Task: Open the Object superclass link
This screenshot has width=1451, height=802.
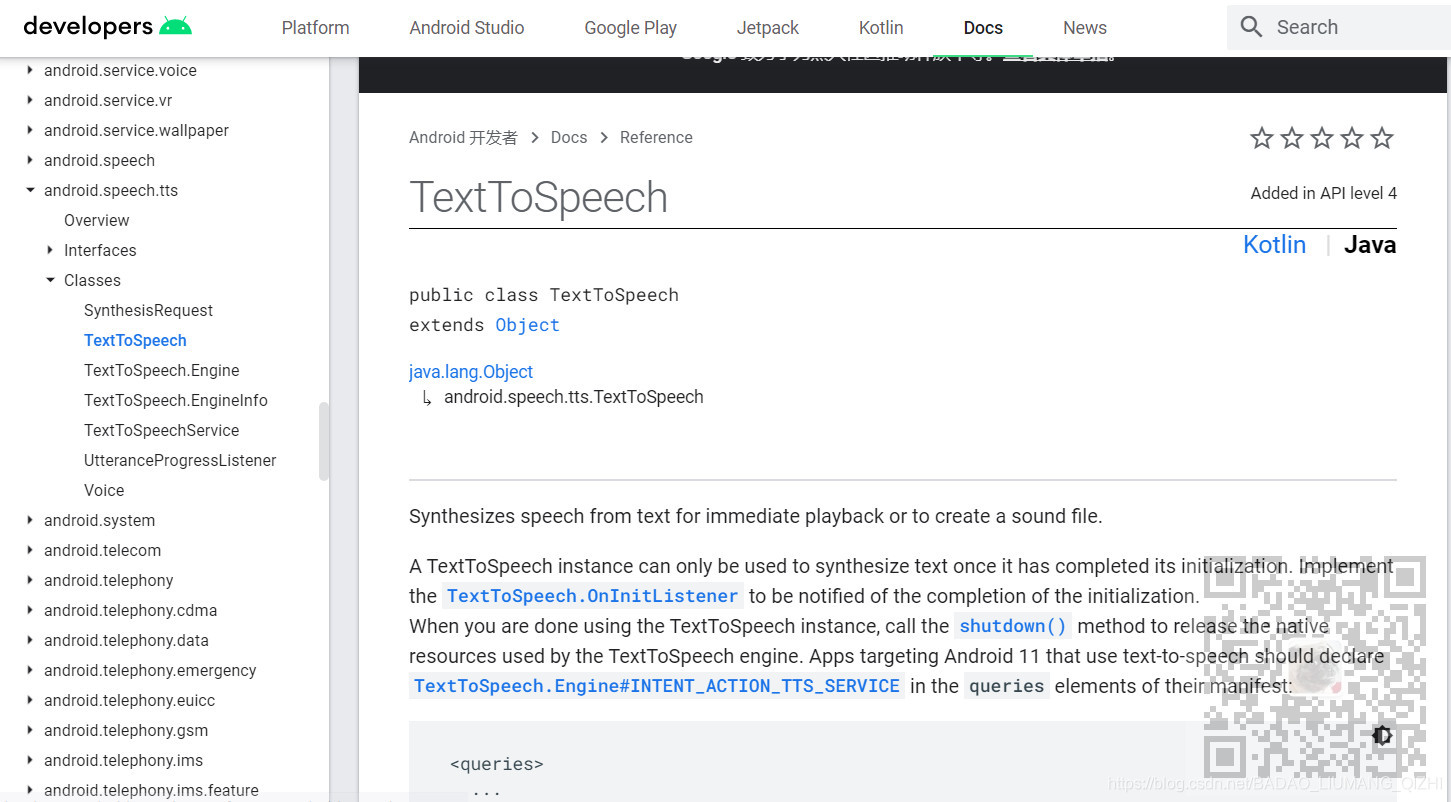Action: [x=527, y=325]
